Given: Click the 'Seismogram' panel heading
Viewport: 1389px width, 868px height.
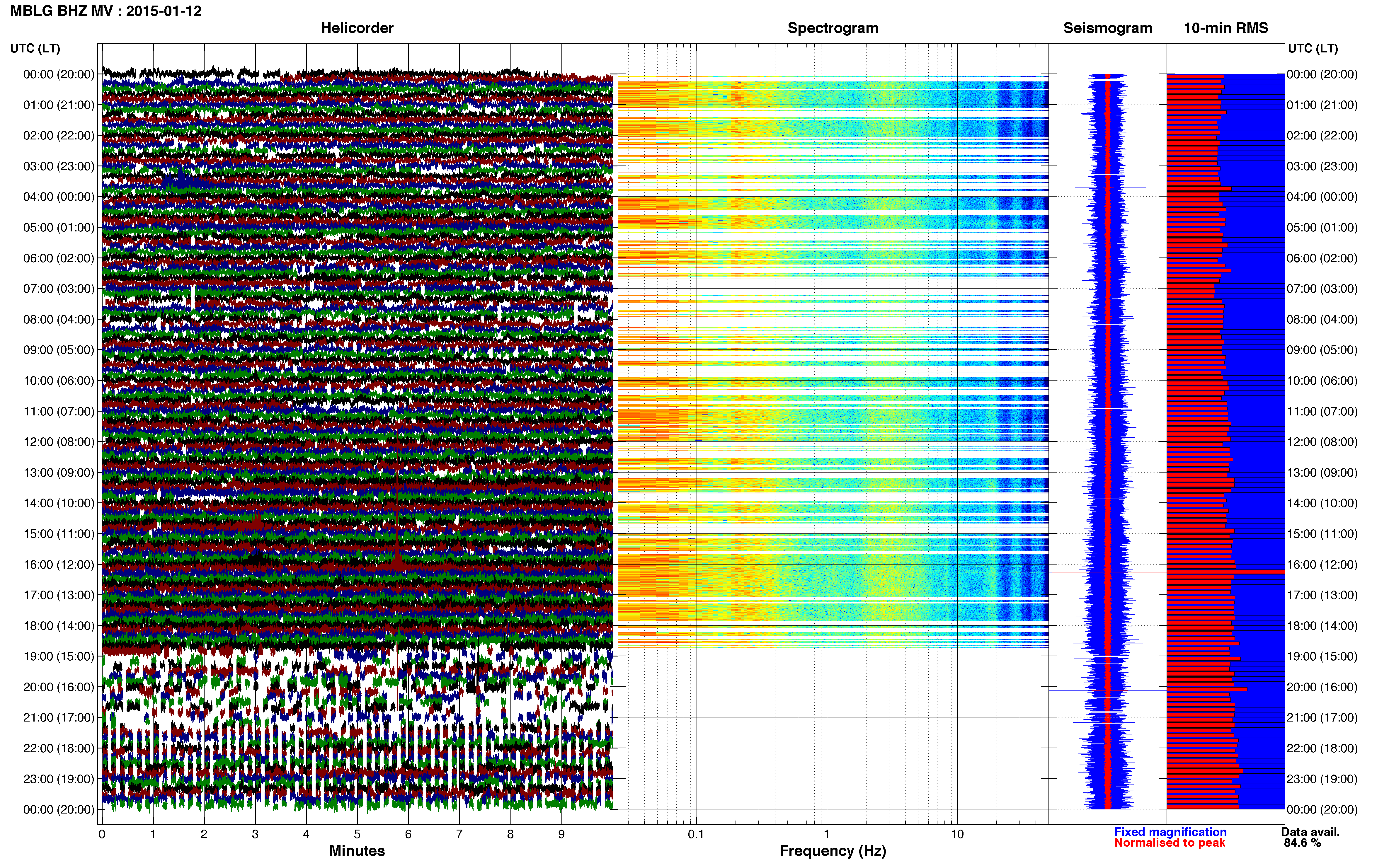Looking at the screenshot, I should click(1108, 28).
